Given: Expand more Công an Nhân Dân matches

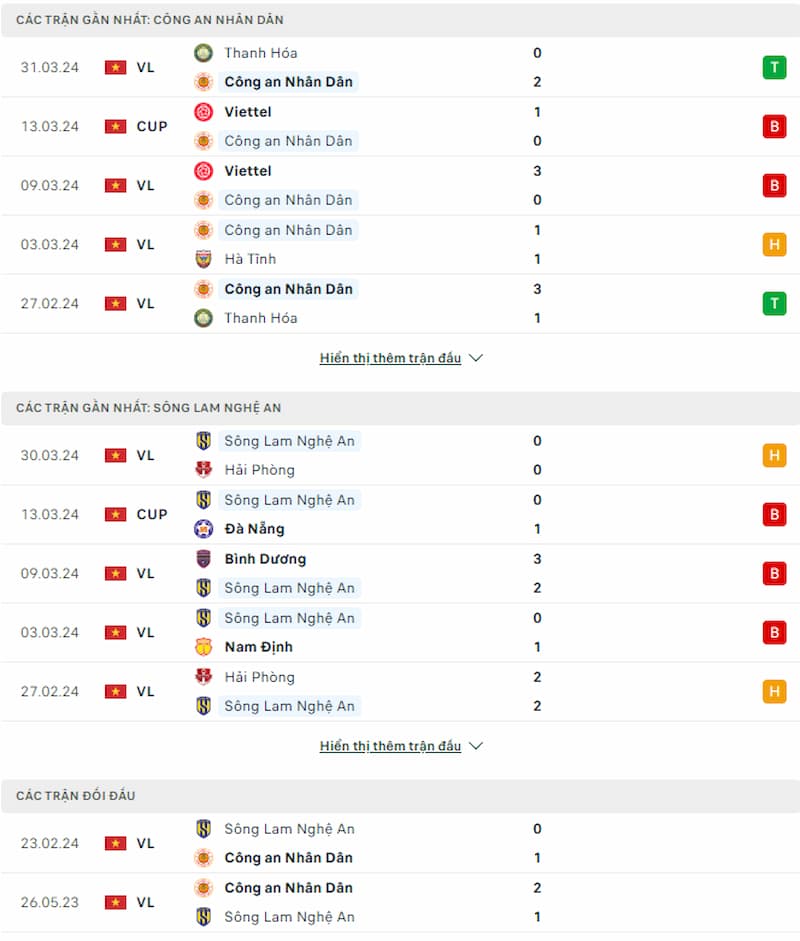Looking at the screenshot, I should pyautogui.click(x=390, y=358).
